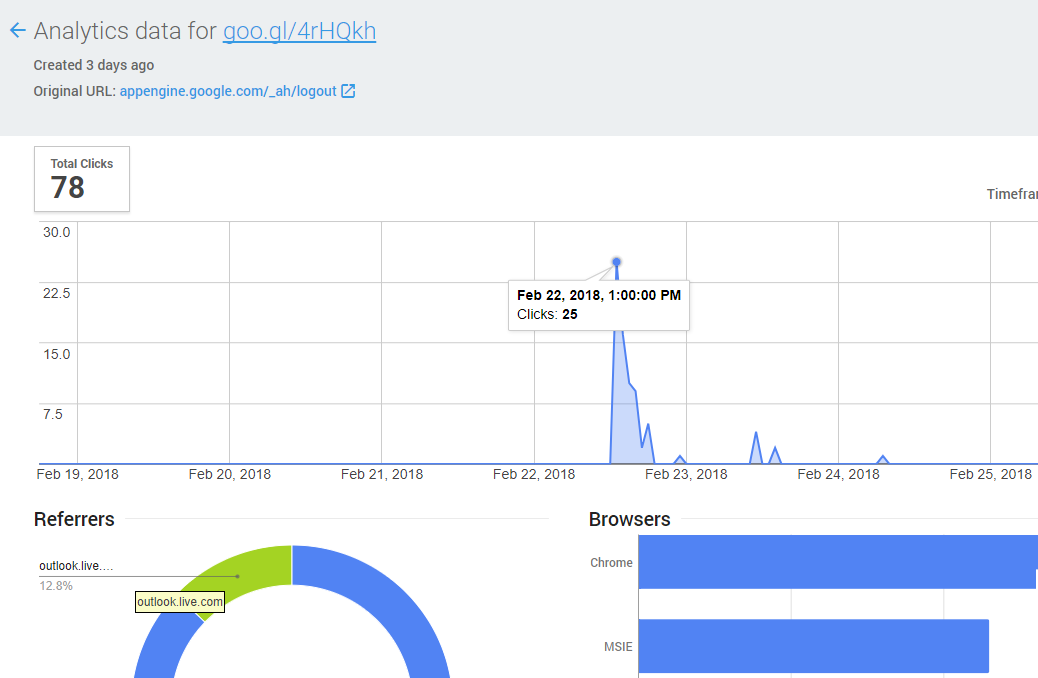This screenshot has width=1038, height=678.
Task: Click the 'MSIE' browser label
Action: pos(618,646)
